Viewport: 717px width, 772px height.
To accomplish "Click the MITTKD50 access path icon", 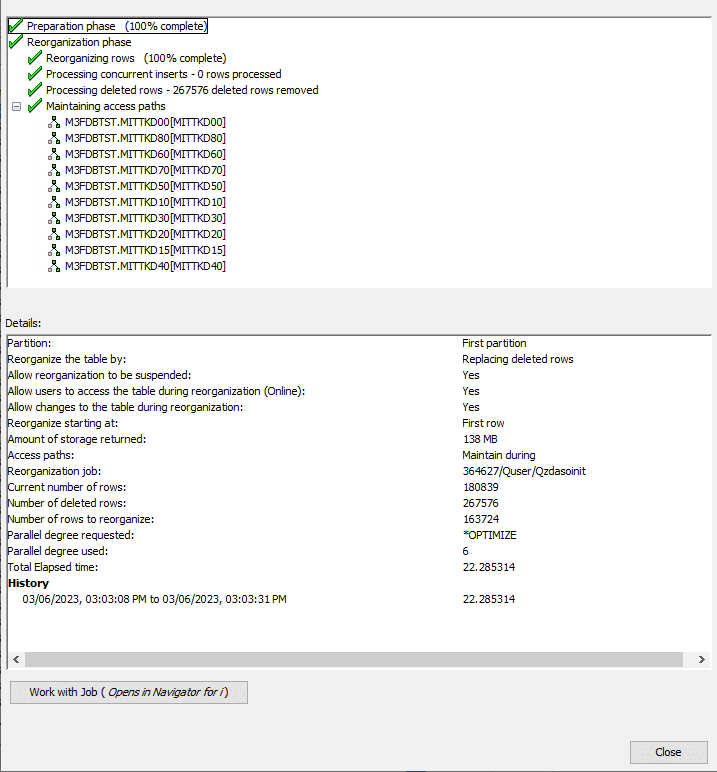I will (x=54, y=186).
